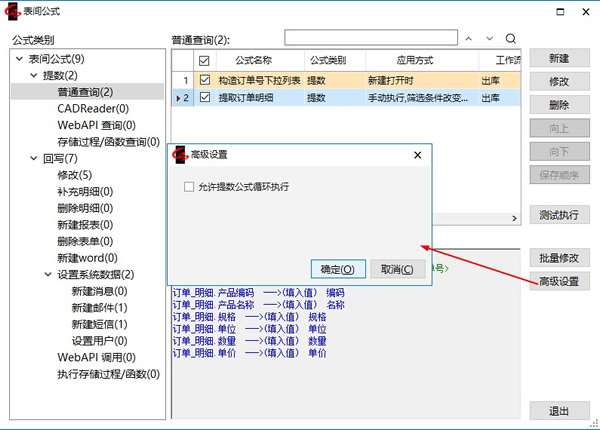Click the next result down arrow
The width and height of the screenshot is (600, 430).
point(489,39)
